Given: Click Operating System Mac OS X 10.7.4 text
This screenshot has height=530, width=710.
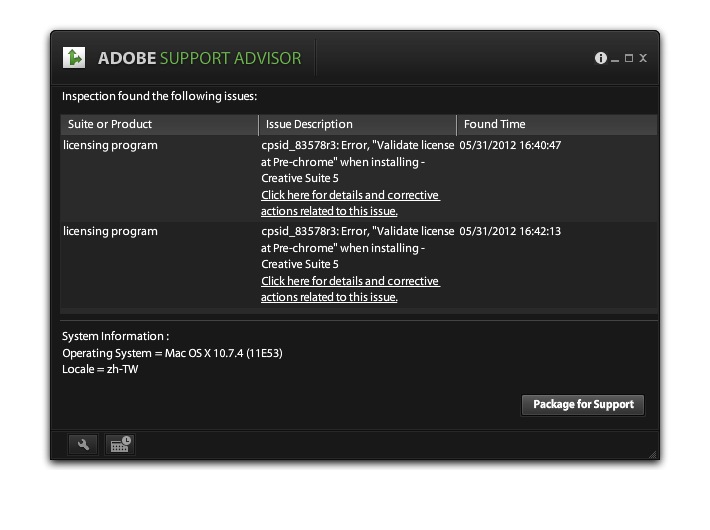Looking at the screenshot, I should [173, 353].
